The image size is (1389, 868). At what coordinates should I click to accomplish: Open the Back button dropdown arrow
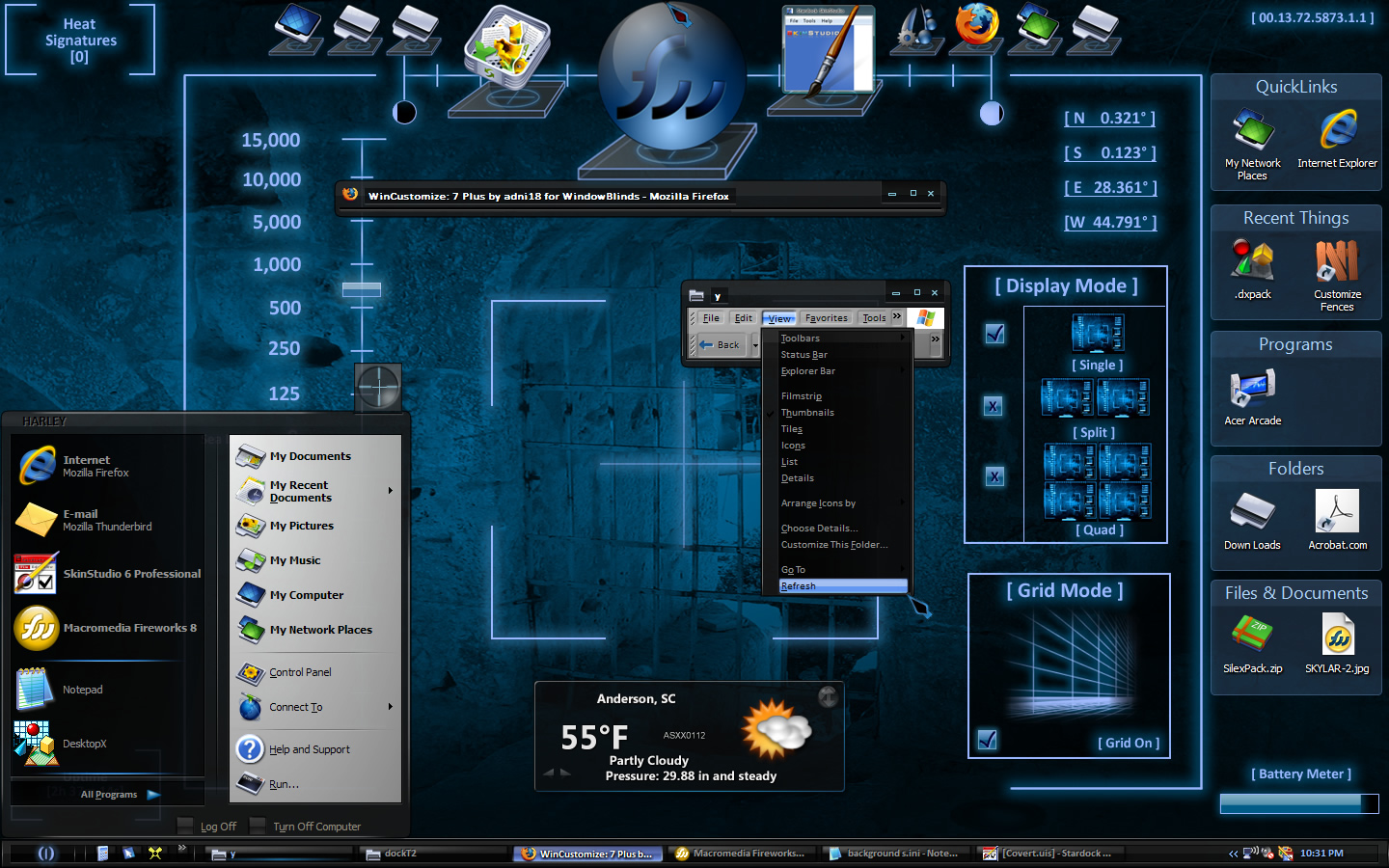(755, 344)
